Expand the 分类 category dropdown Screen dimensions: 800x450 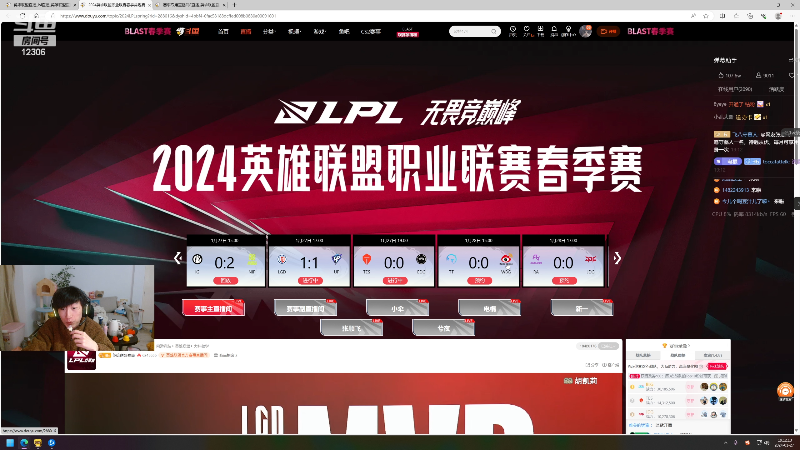click(x=269, y=32)
